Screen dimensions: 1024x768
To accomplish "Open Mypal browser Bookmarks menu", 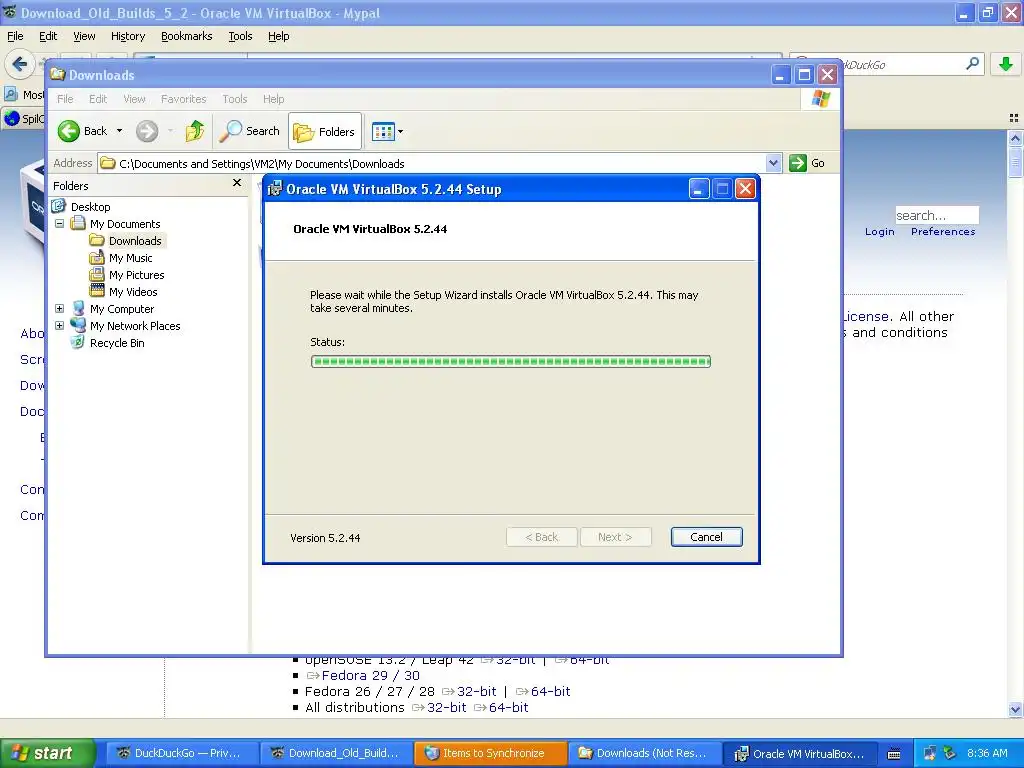I will 187,36.
